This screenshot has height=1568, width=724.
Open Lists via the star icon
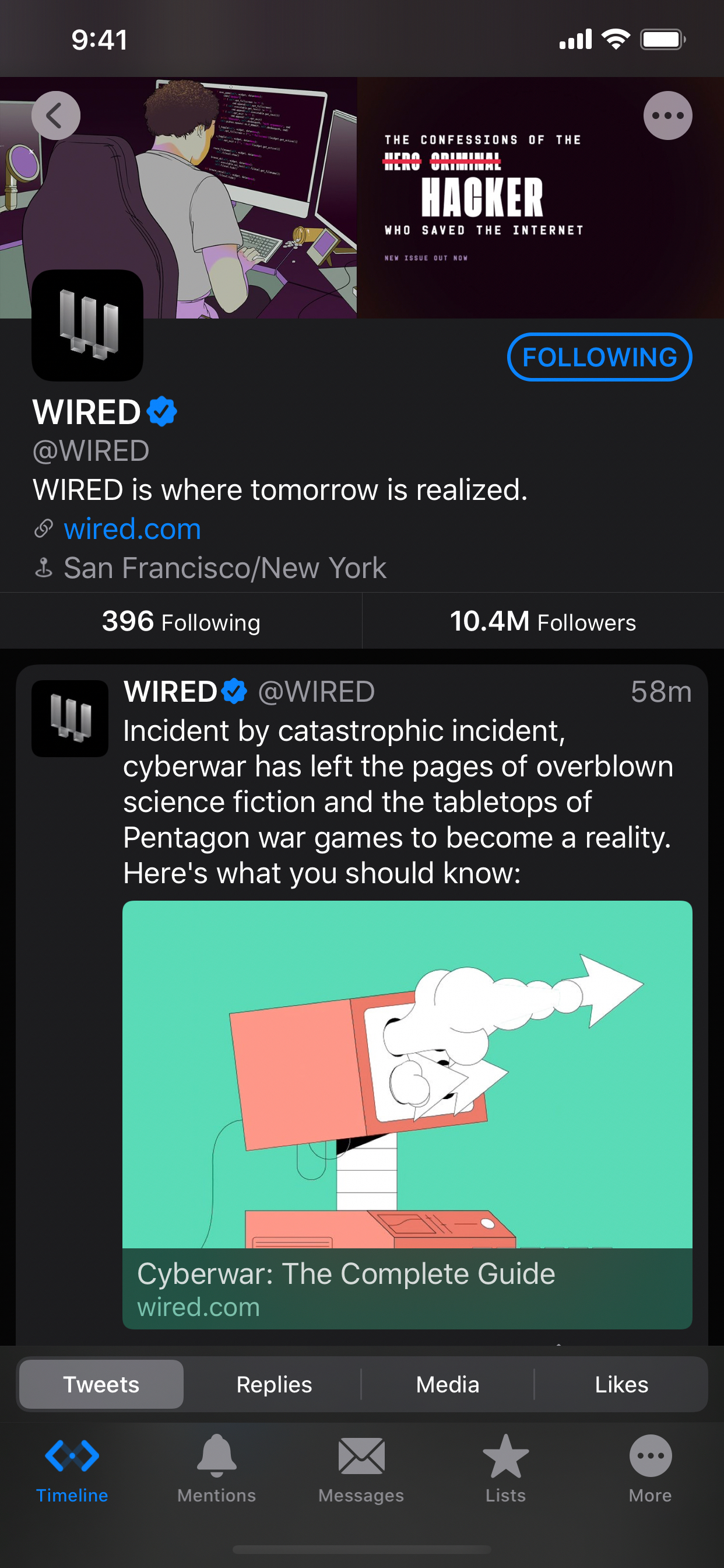(x=505, y=1456)
